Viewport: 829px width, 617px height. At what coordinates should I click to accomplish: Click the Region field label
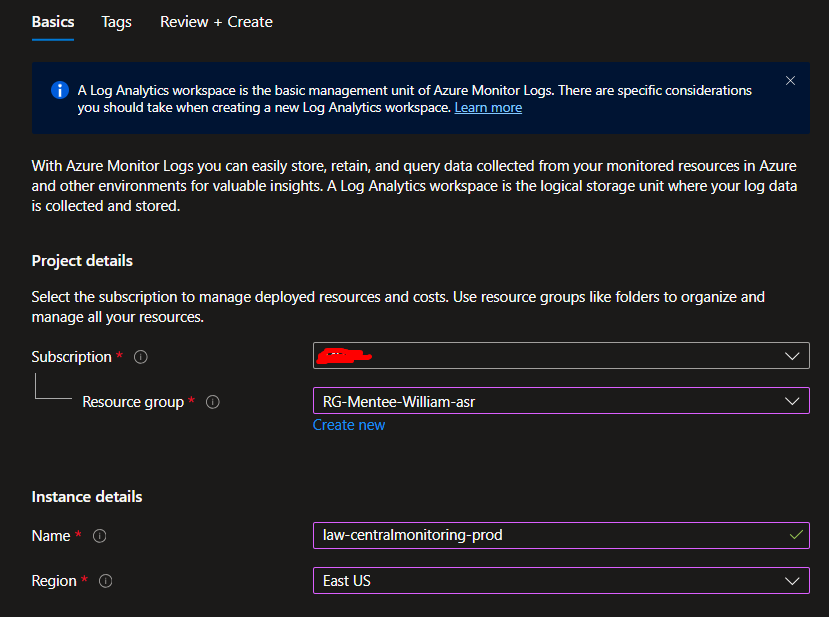click(x=54, y=581)
